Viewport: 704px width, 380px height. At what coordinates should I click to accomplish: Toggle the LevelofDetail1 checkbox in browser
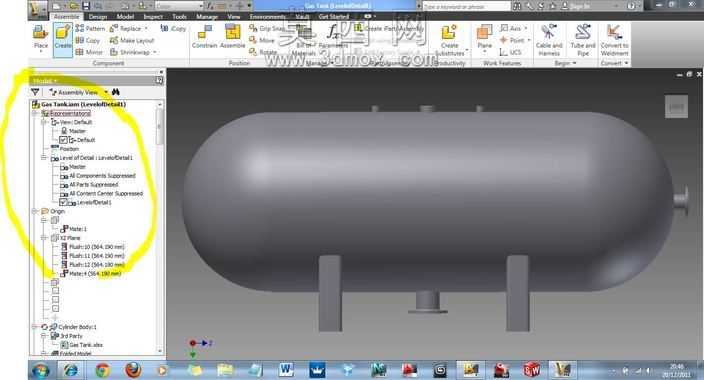click(x=63, y=203)
